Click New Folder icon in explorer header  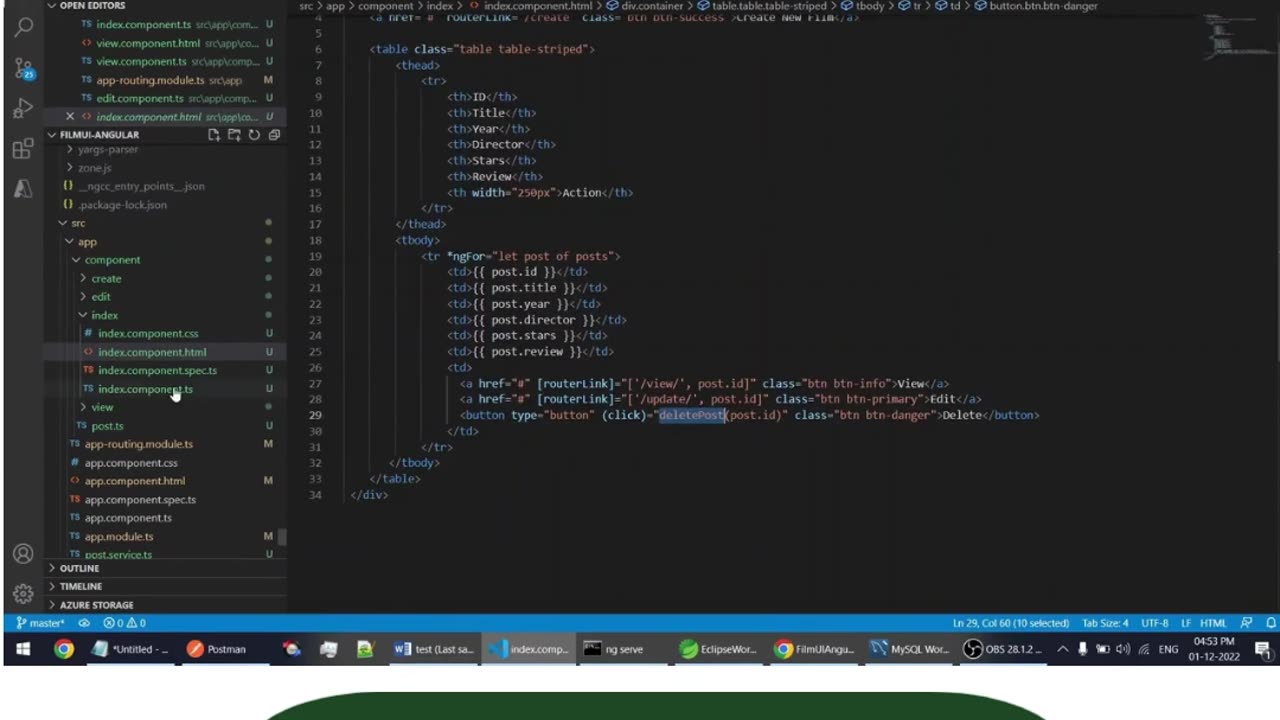pos(234,135)
